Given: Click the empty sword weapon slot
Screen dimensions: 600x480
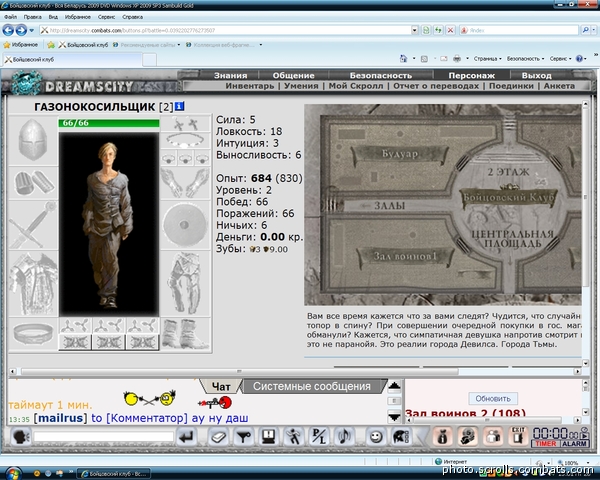Looking at the screenshot, I should [x=33, y=225].
